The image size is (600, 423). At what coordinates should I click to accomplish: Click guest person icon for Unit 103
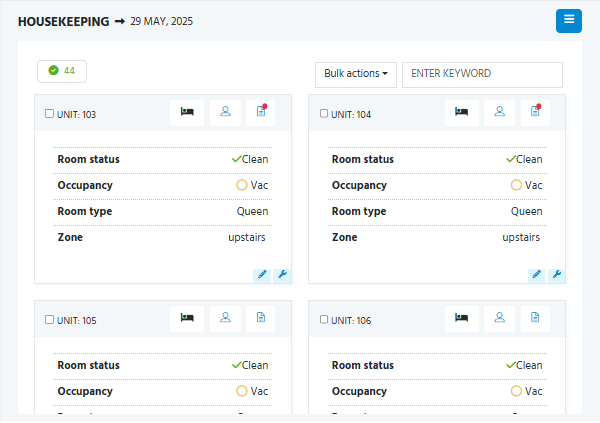[225, 113]
